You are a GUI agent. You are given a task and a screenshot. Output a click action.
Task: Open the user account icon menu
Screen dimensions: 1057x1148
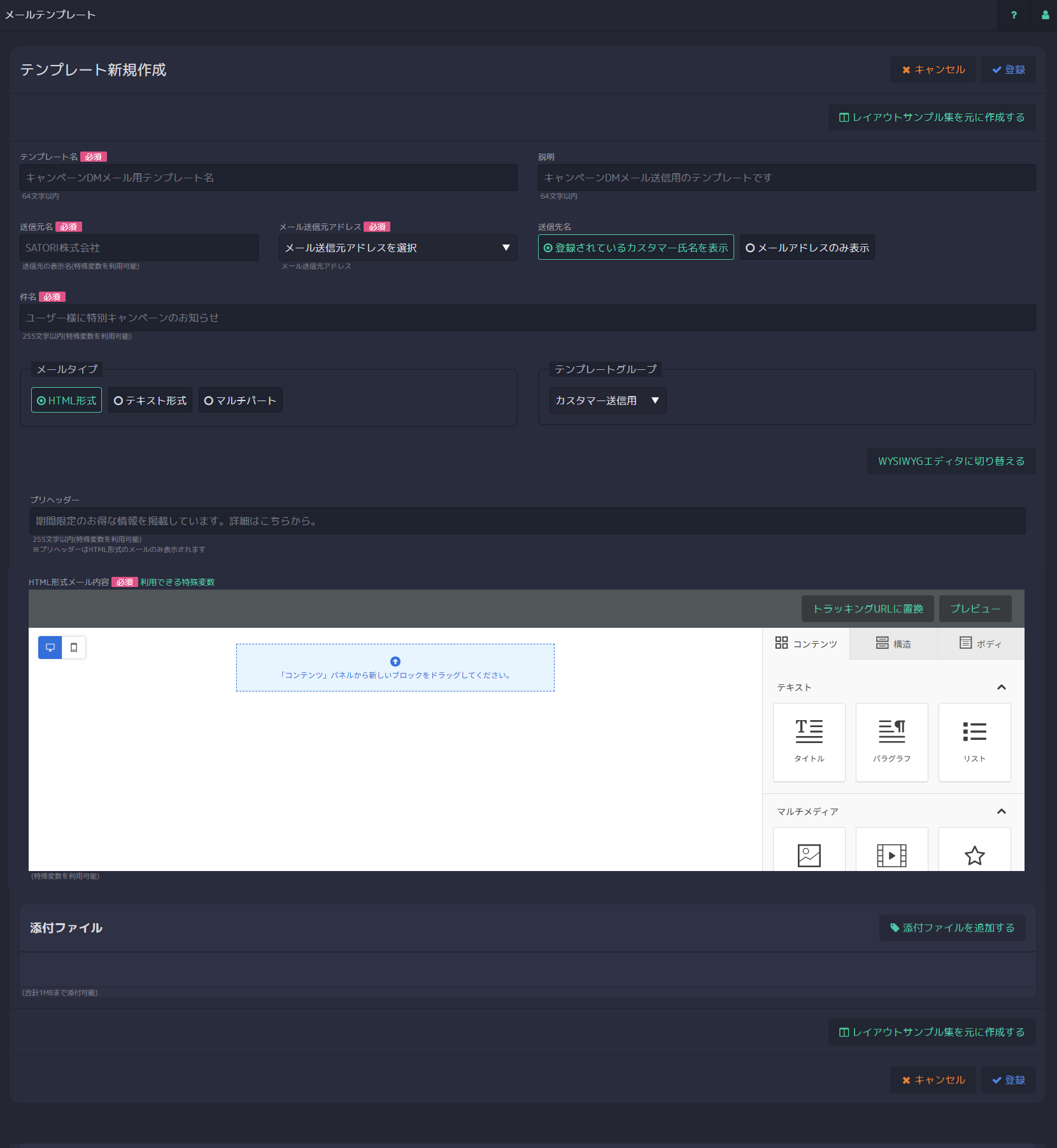click(x=1045, y=15)
